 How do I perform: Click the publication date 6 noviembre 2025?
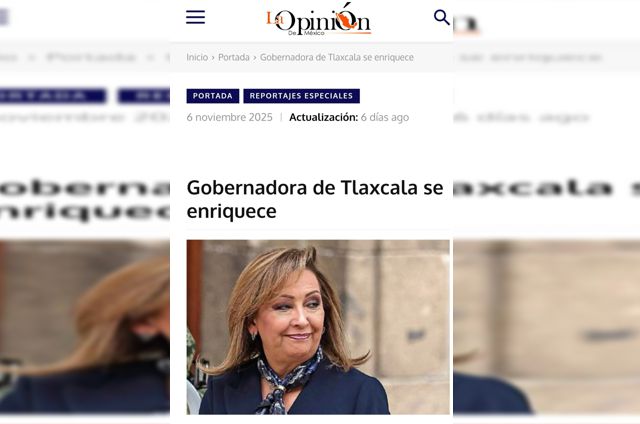coord(229,117)
